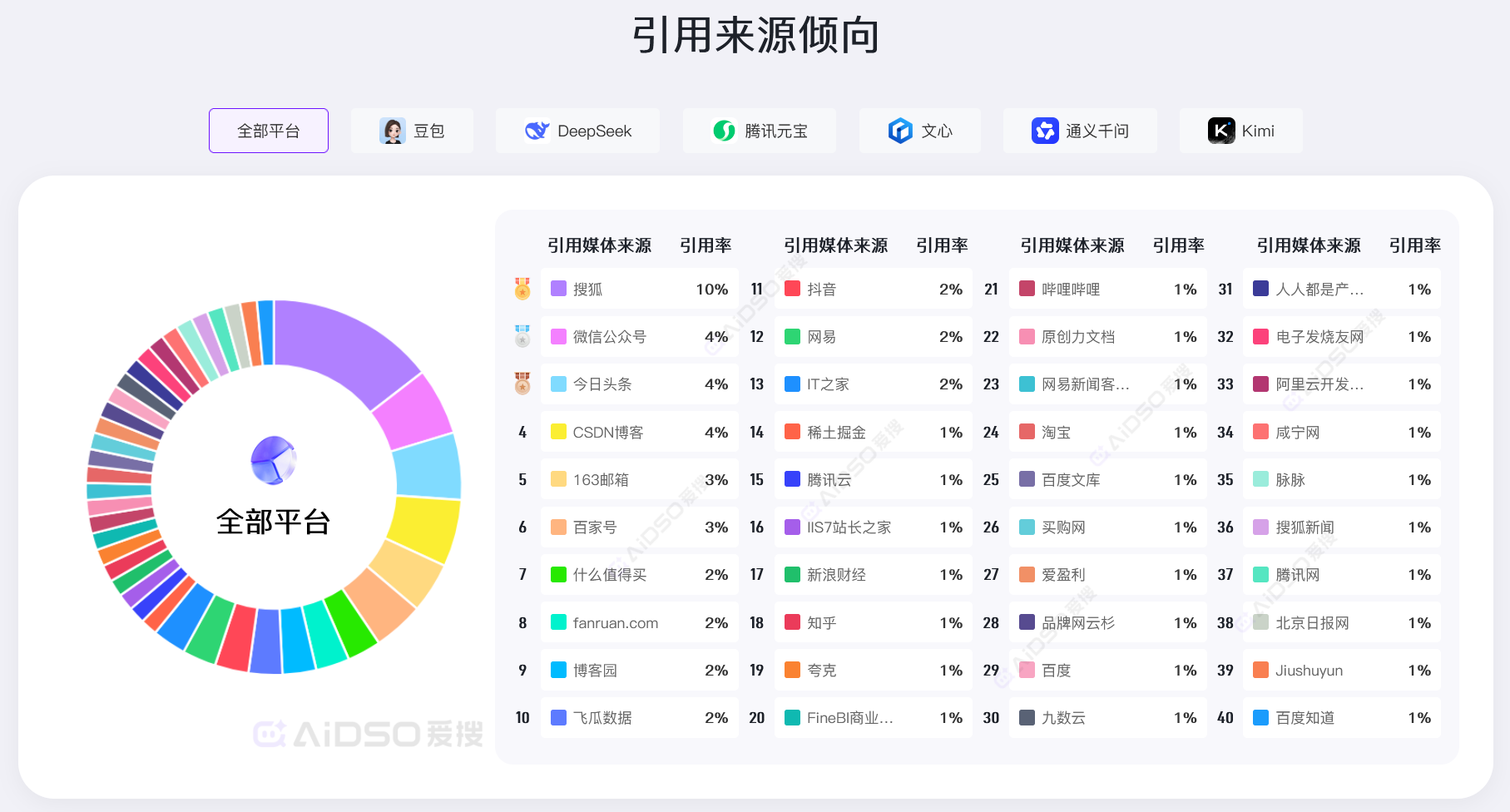Click the purple color swatch next to 搜狐
The image size is (1510, 812).
coord(558,289)
